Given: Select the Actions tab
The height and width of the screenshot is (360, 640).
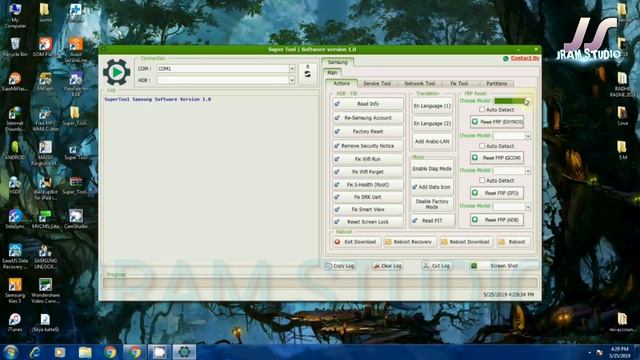Looking at the screenshot, I should (x=341, y=83).
